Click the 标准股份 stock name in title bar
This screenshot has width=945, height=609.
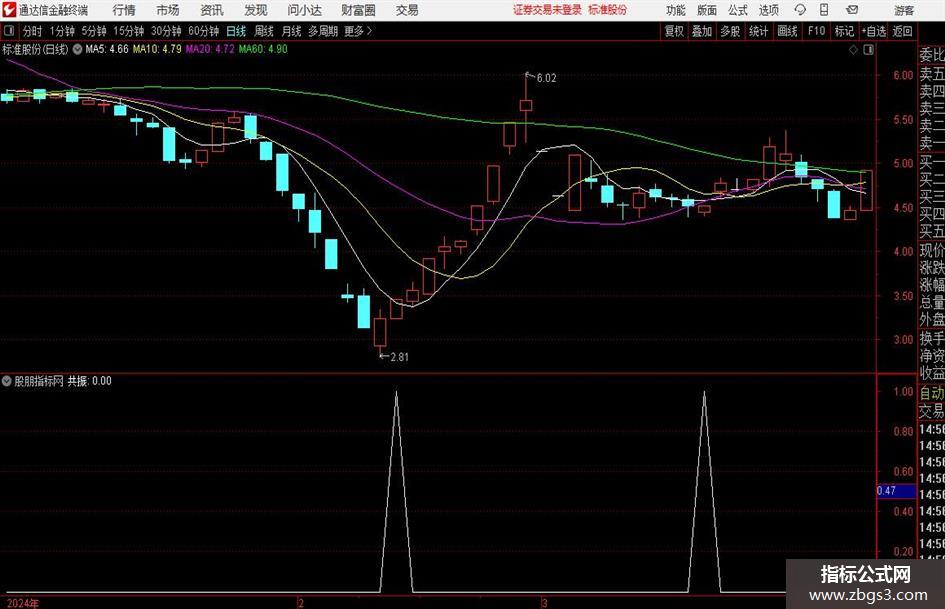tap(608, 10)
